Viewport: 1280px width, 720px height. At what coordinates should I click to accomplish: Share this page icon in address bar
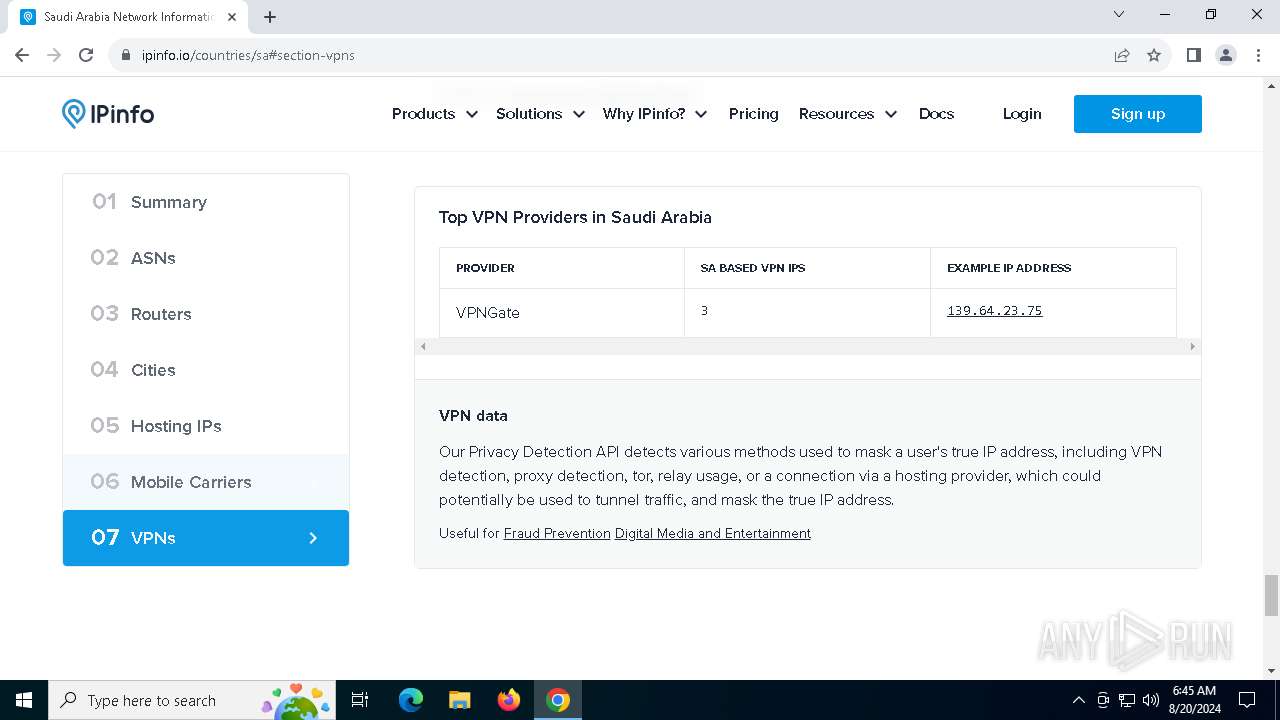(1122, 55)
